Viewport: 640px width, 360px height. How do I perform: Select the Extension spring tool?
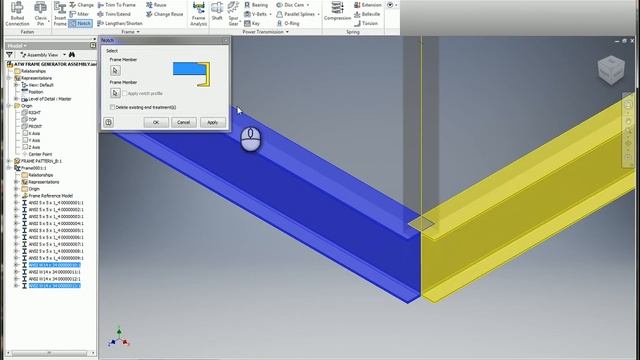(x=367, y=5)
